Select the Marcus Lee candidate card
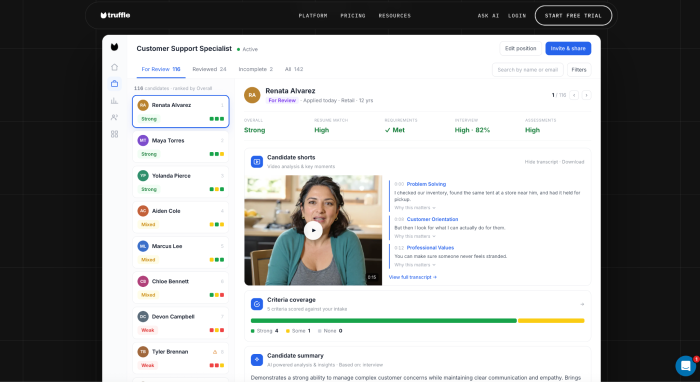This screenshot has height=382, width=700. click(x=180, y=253)
